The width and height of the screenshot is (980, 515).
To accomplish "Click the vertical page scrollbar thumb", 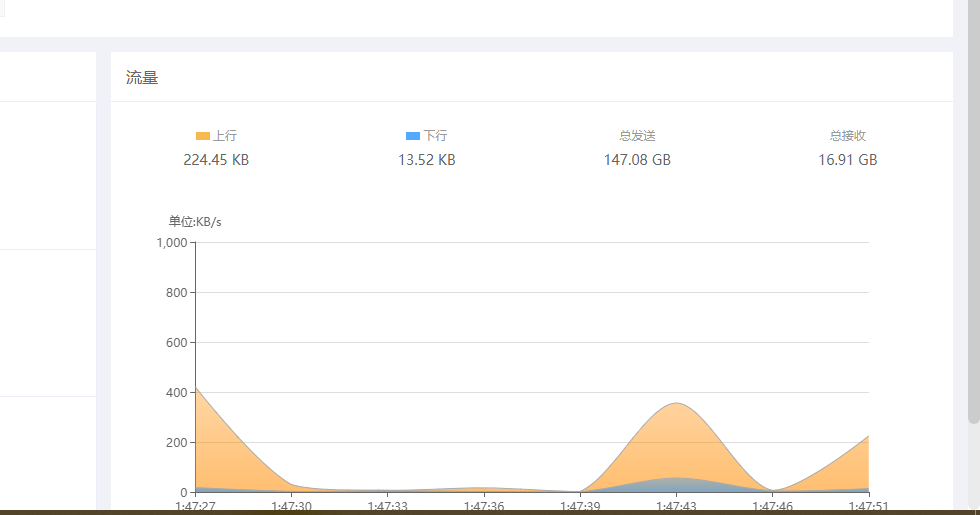I will 973,210.
